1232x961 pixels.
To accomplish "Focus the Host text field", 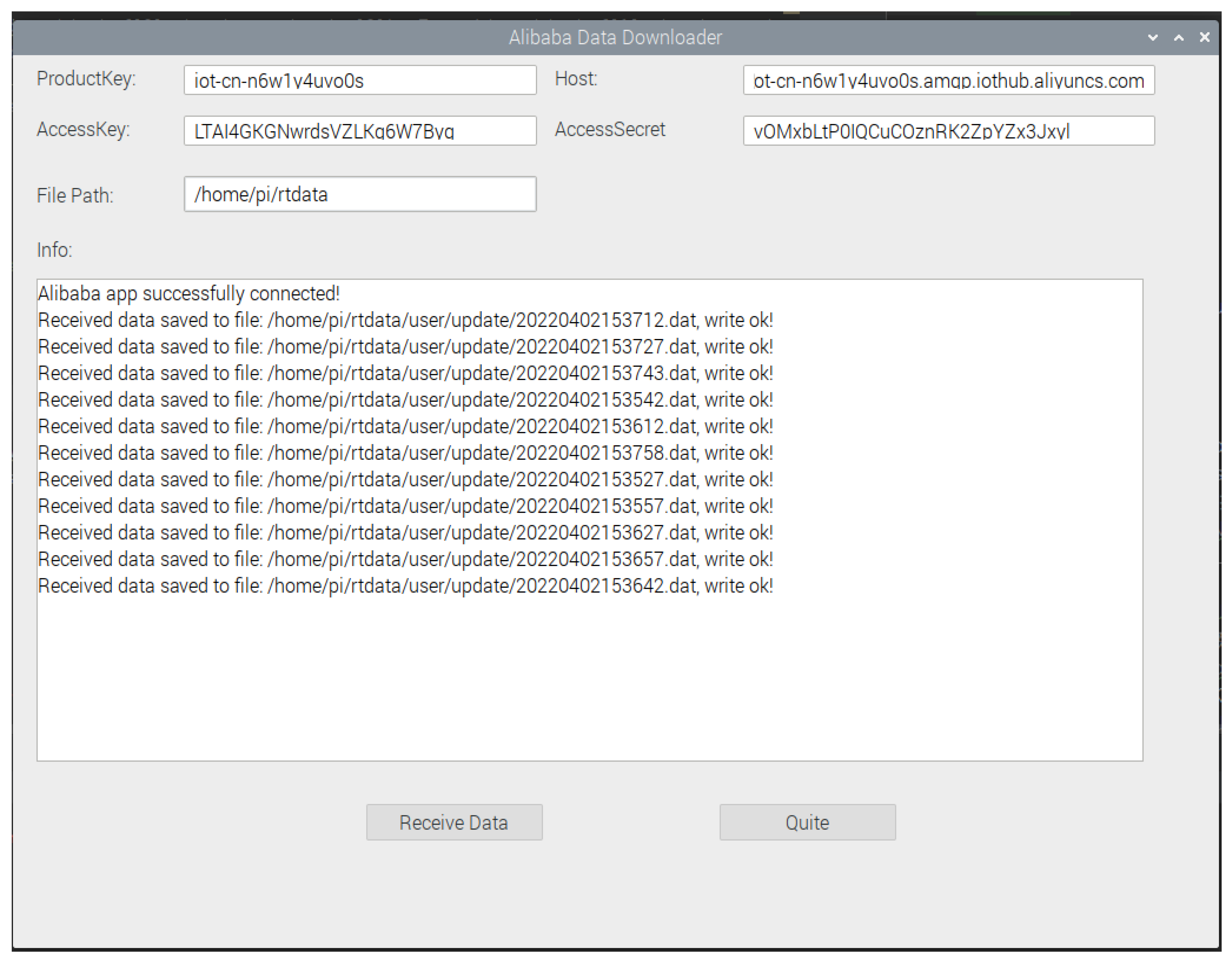I will [x=948, y=80].
